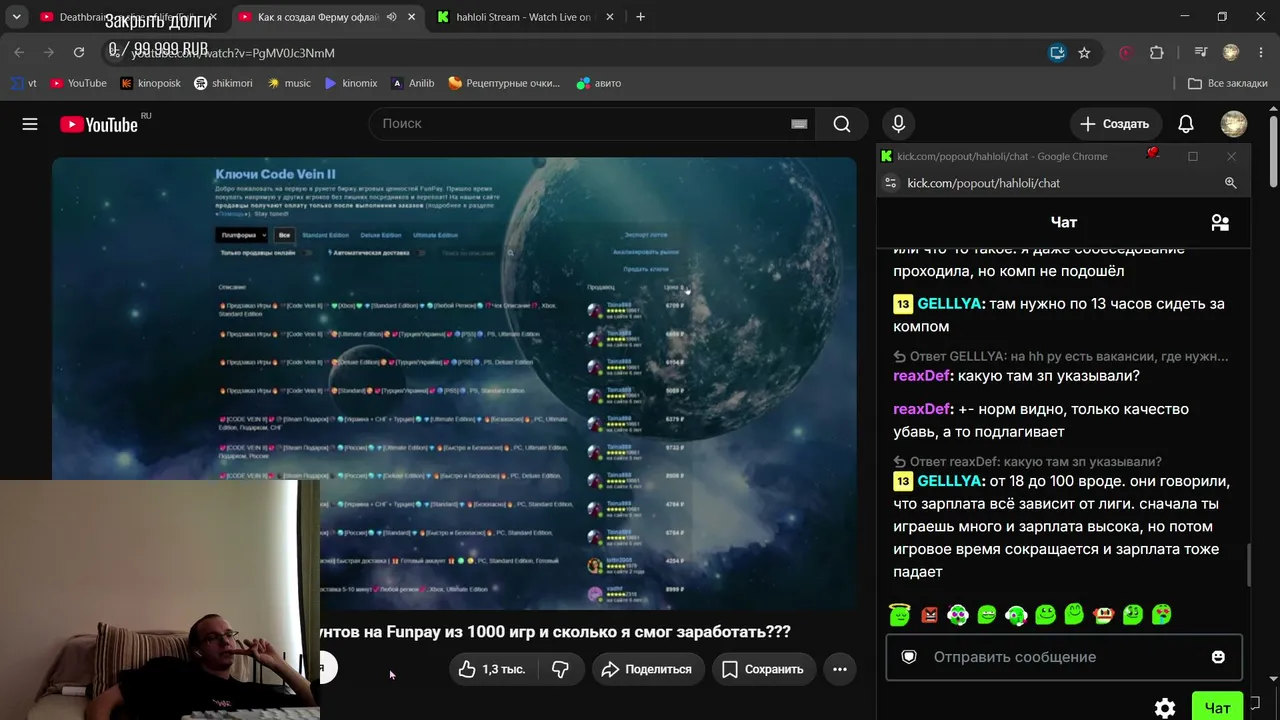Switch to the Deathbrain YouTube tab

click(x=127, y=17)
